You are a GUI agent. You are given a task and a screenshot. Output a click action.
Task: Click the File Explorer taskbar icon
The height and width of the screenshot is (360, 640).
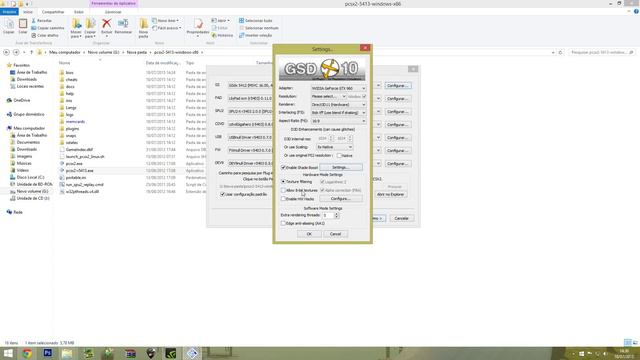[x=67, y=353]
